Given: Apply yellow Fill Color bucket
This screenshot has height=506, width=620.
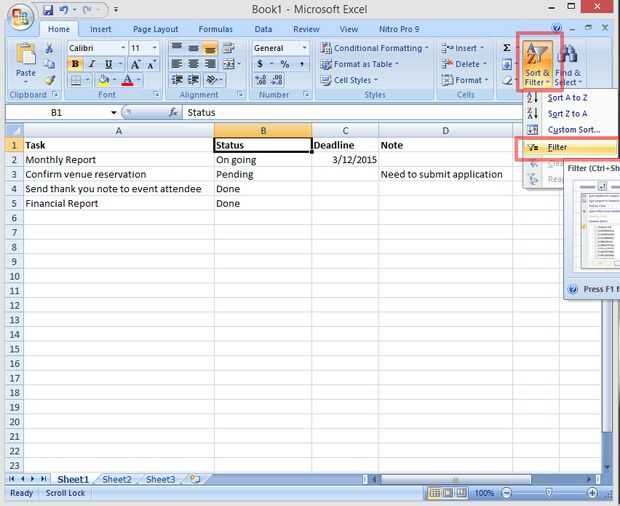Looking at the screenshot, I should [103, 80].
